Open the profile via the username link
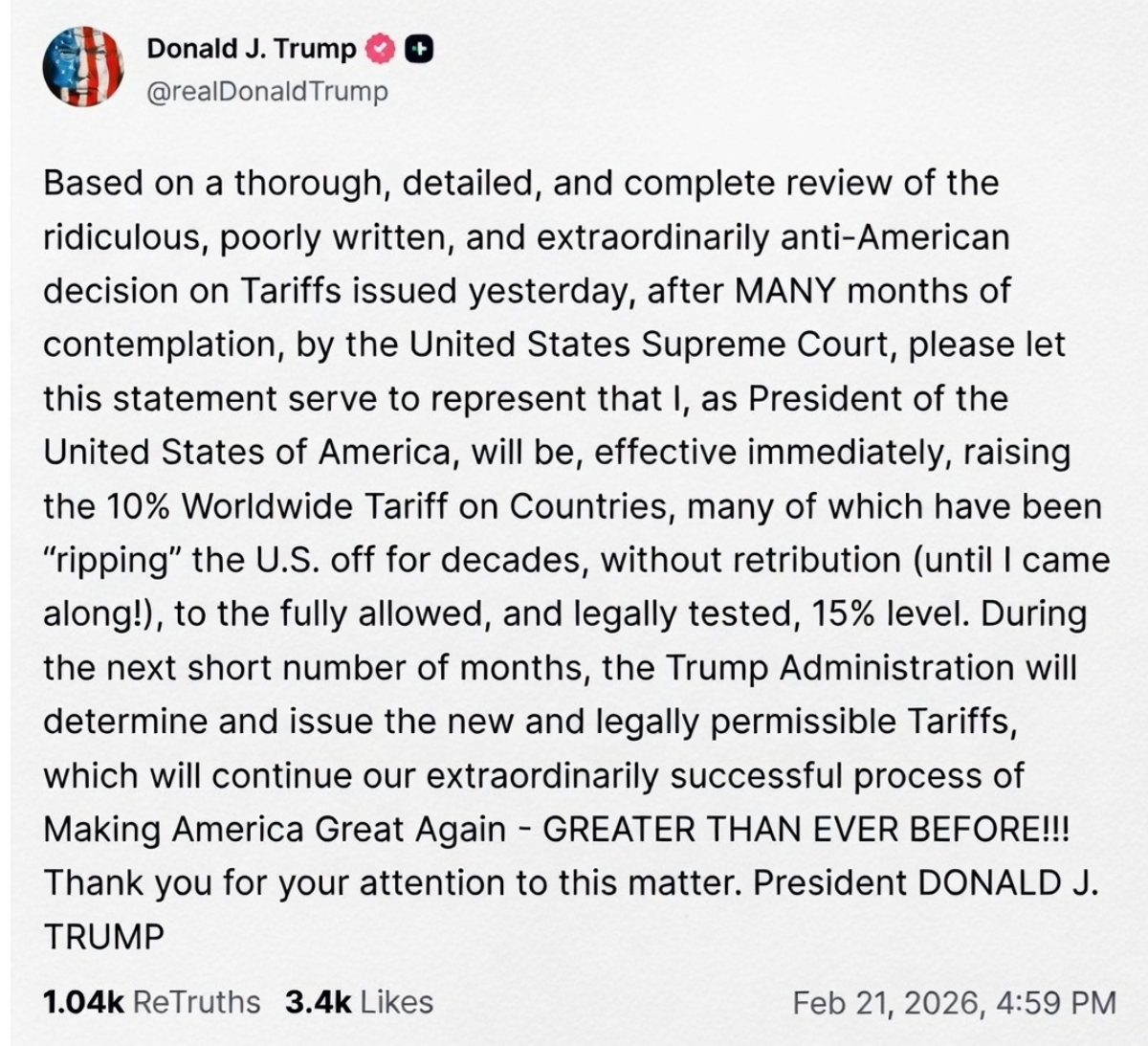This screenshot has width=1148, height=1046. click(266, 92)
